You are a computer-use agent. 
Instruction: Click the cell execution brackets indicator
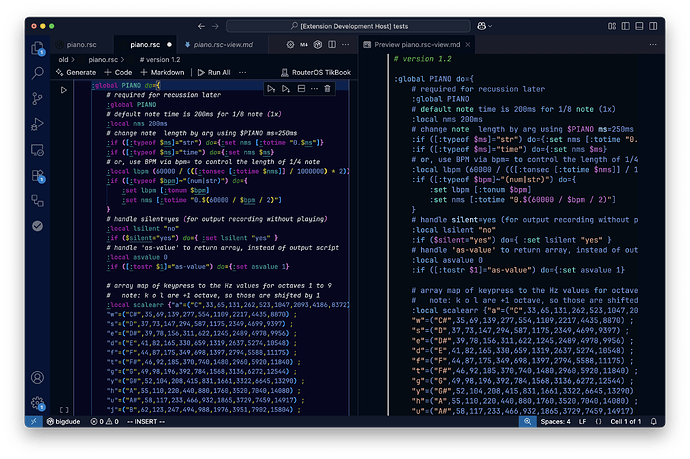pos(64,410)
